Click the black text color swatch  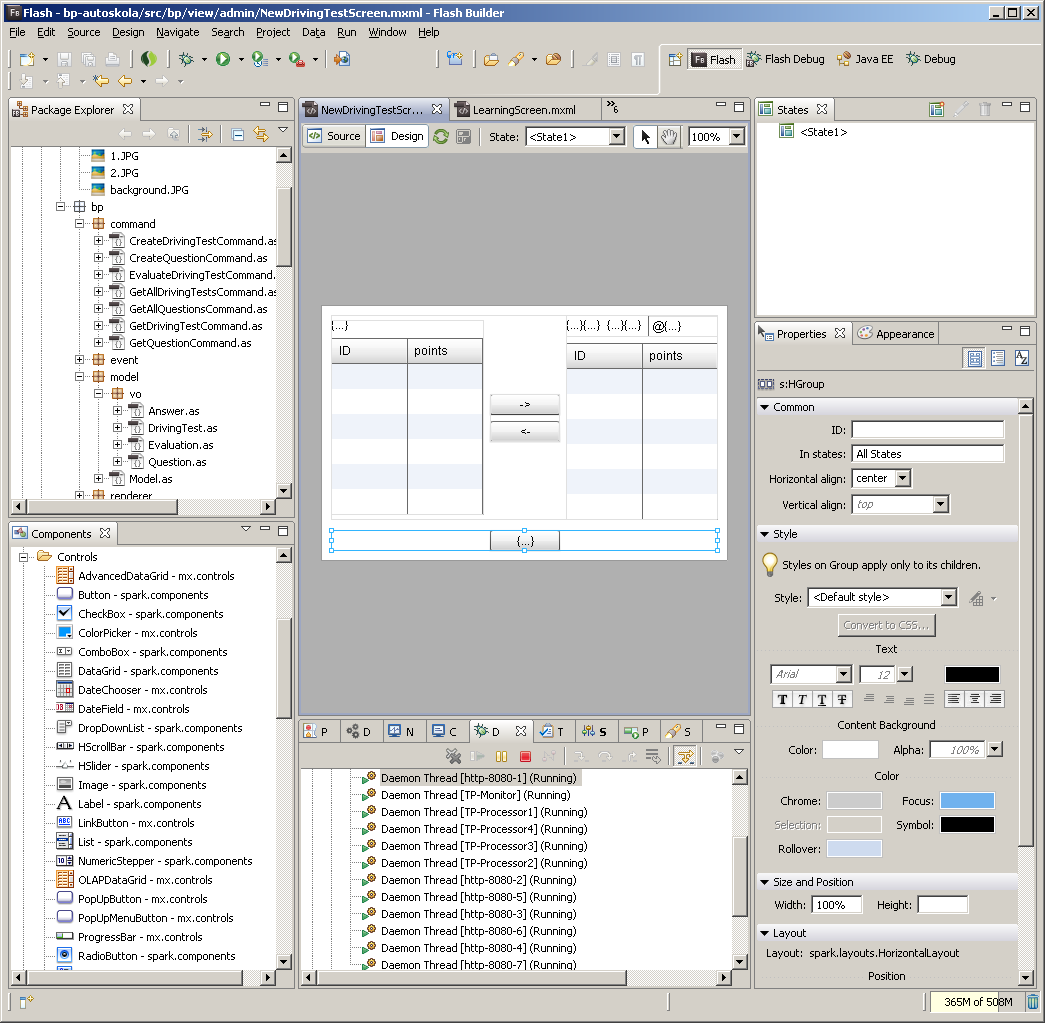972,674
